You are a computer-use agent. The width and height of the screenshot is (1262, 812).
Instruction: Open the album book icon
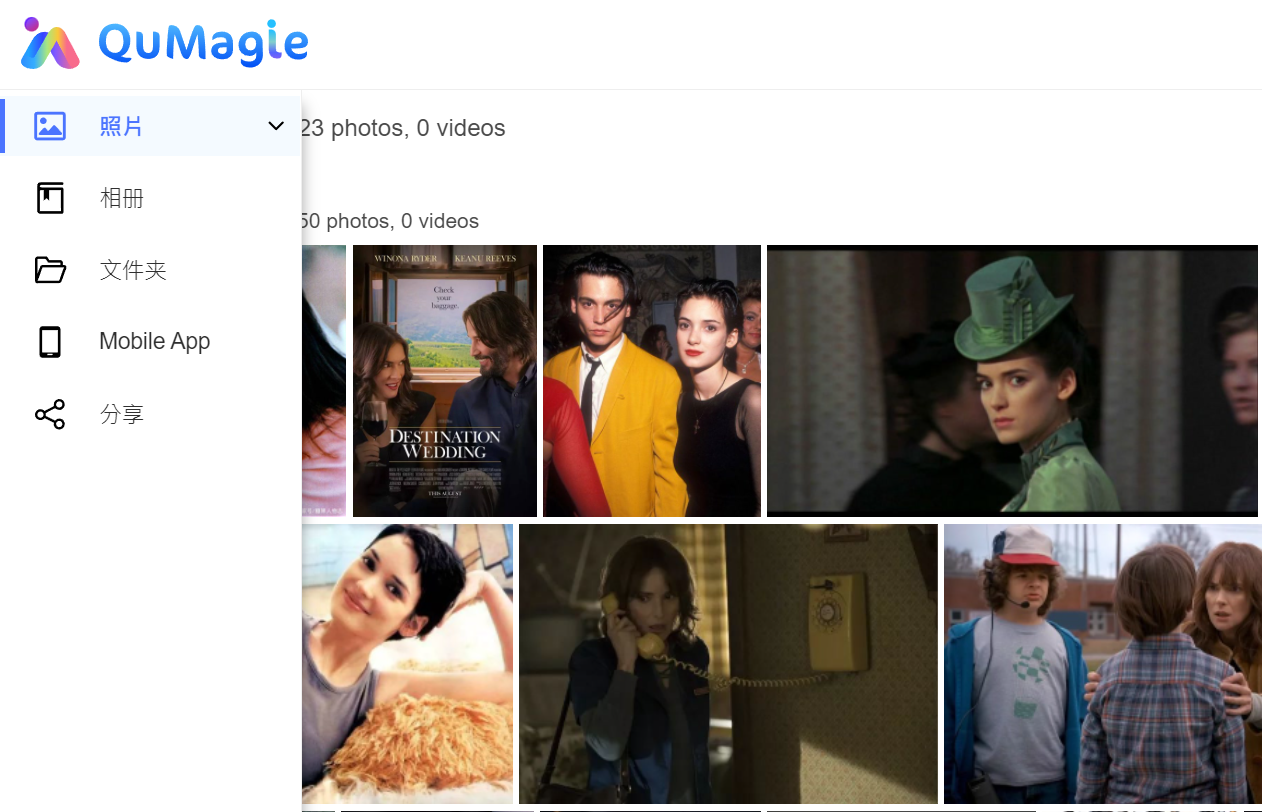tap(50, 198)
